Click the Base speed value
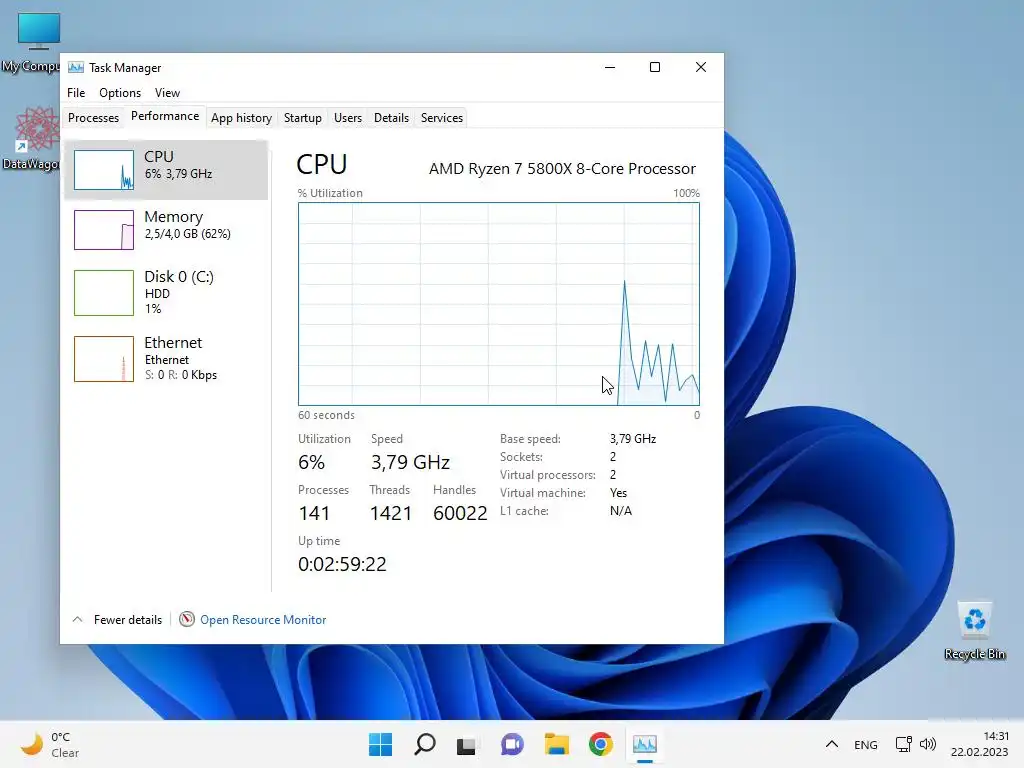Image resolution: width=1024 pixels, height=768 pixels. [633, 439]
